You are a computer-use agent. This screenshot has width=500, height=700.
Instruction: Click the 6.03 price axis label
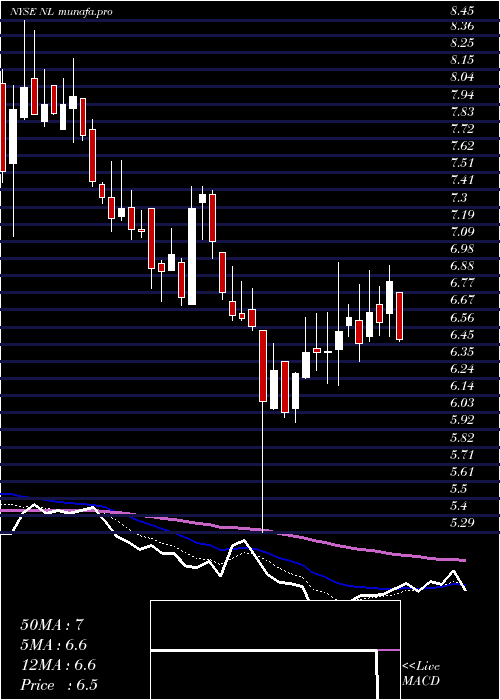click(x=462, y=403)
